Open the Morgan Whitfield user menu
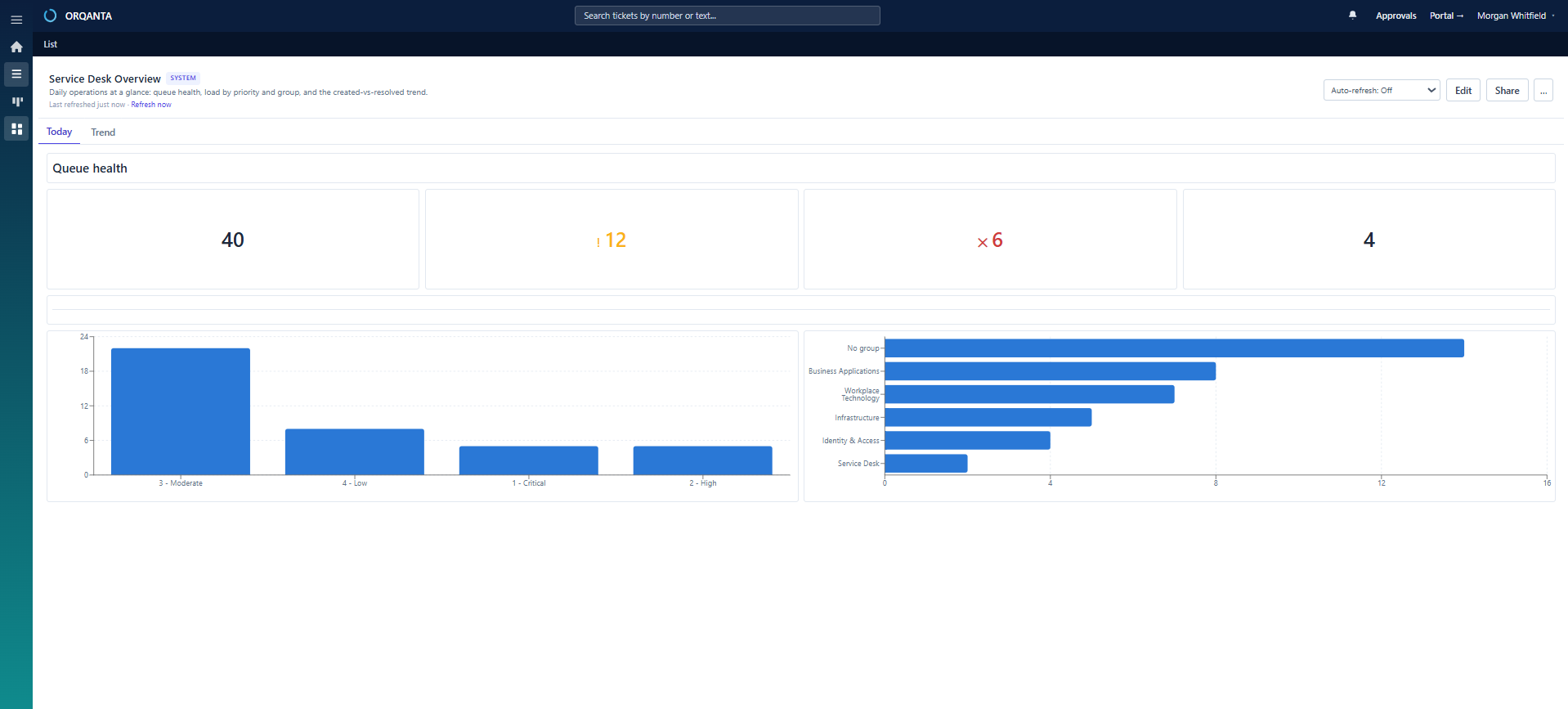Screen dimensions: 1568x709 [x=1516, y=16]
